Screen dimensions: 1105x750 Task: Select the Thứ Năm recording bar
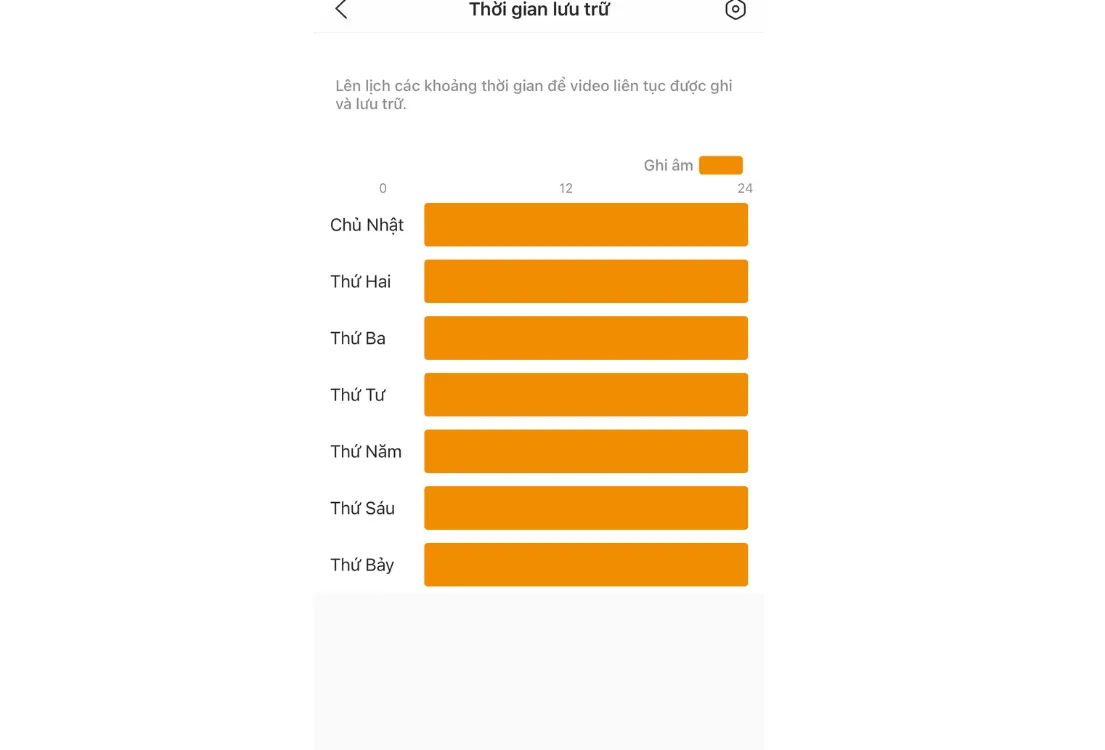coord(585,451)
